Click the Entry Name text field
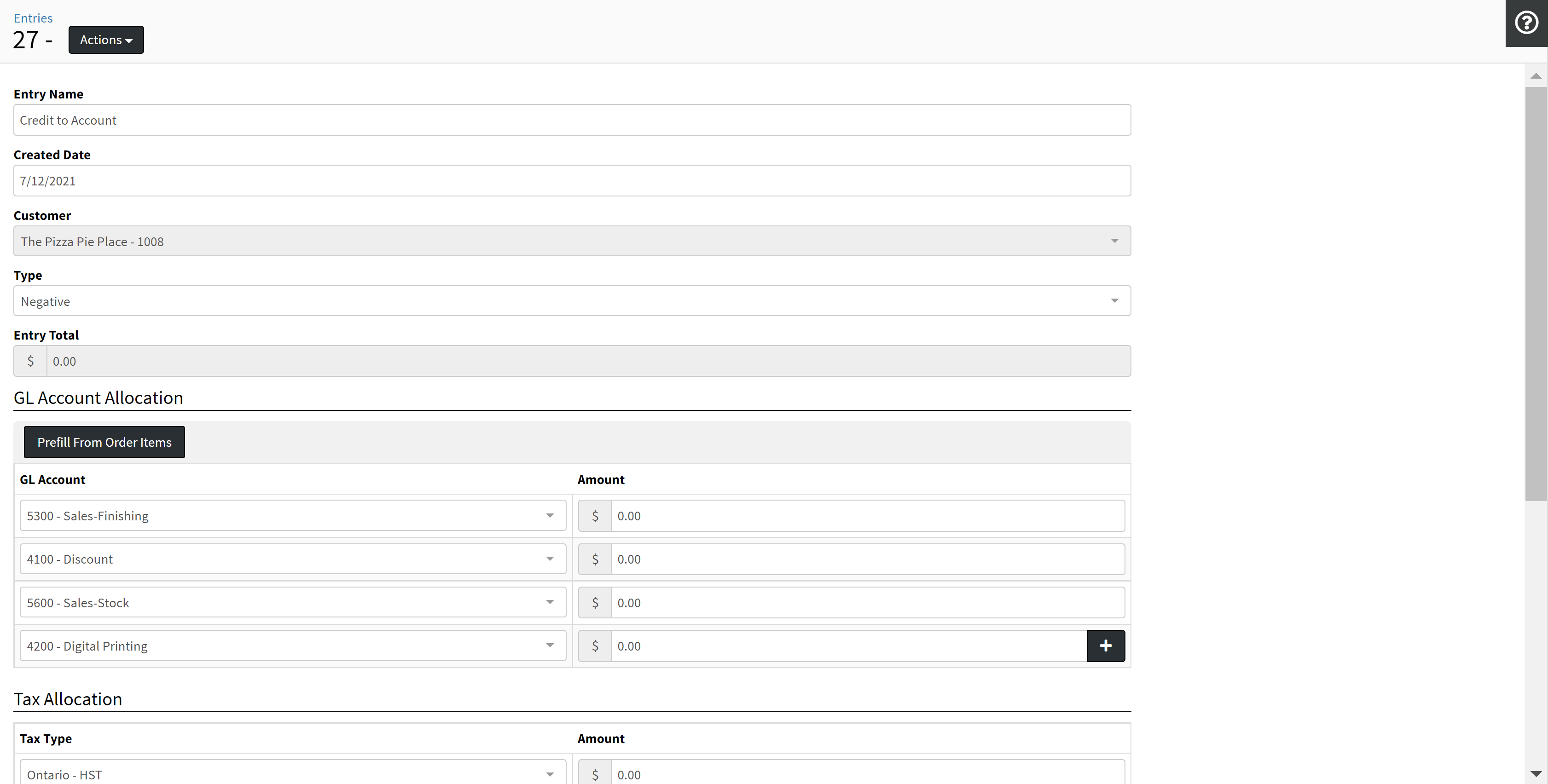Image resolution: width=1548 pixels, height=784 pixels. (x=572, y=120)
